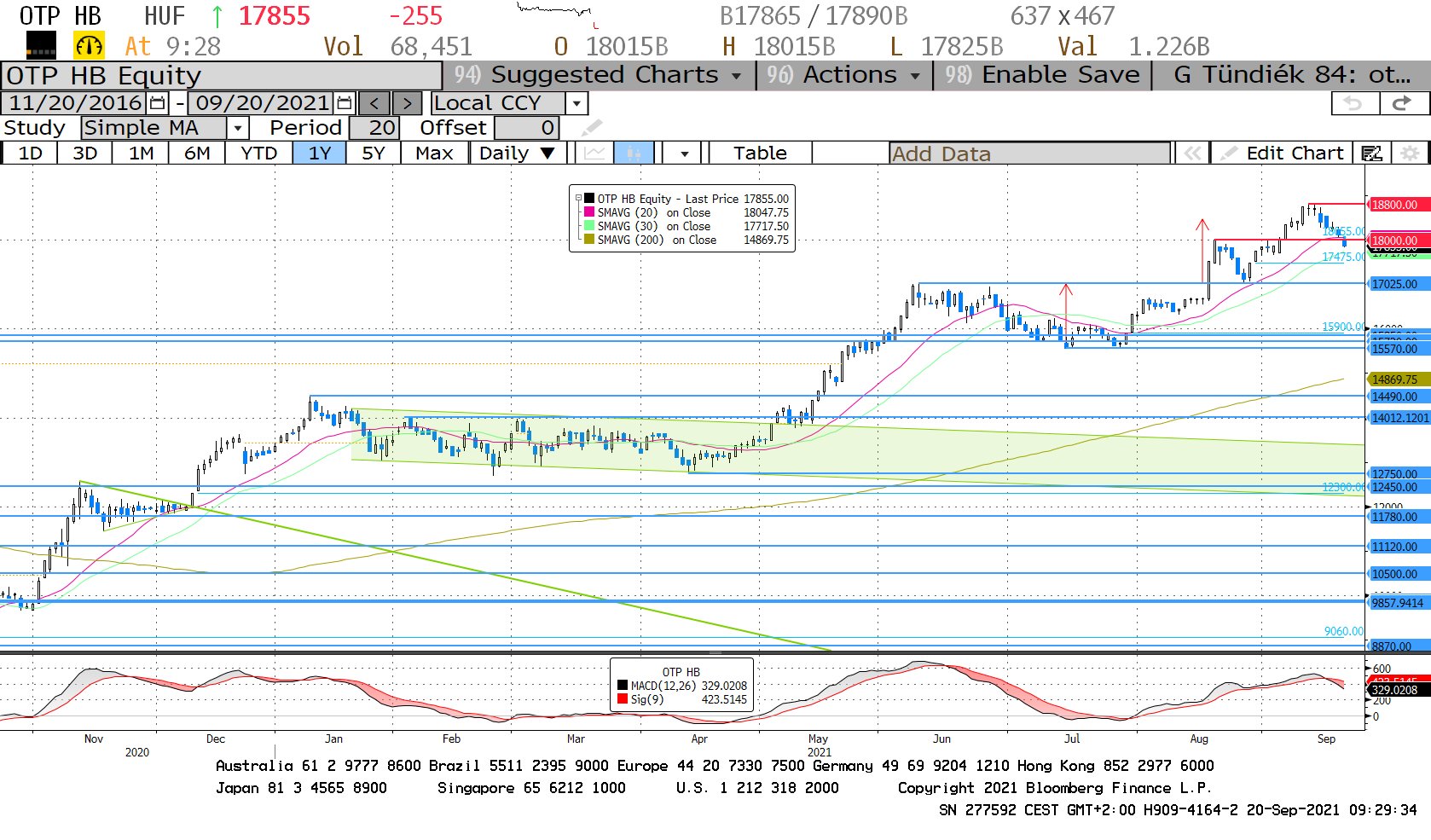1431x840 pixels.
Task: Click the Add Data input field
Action: [x=1029, y=154]
